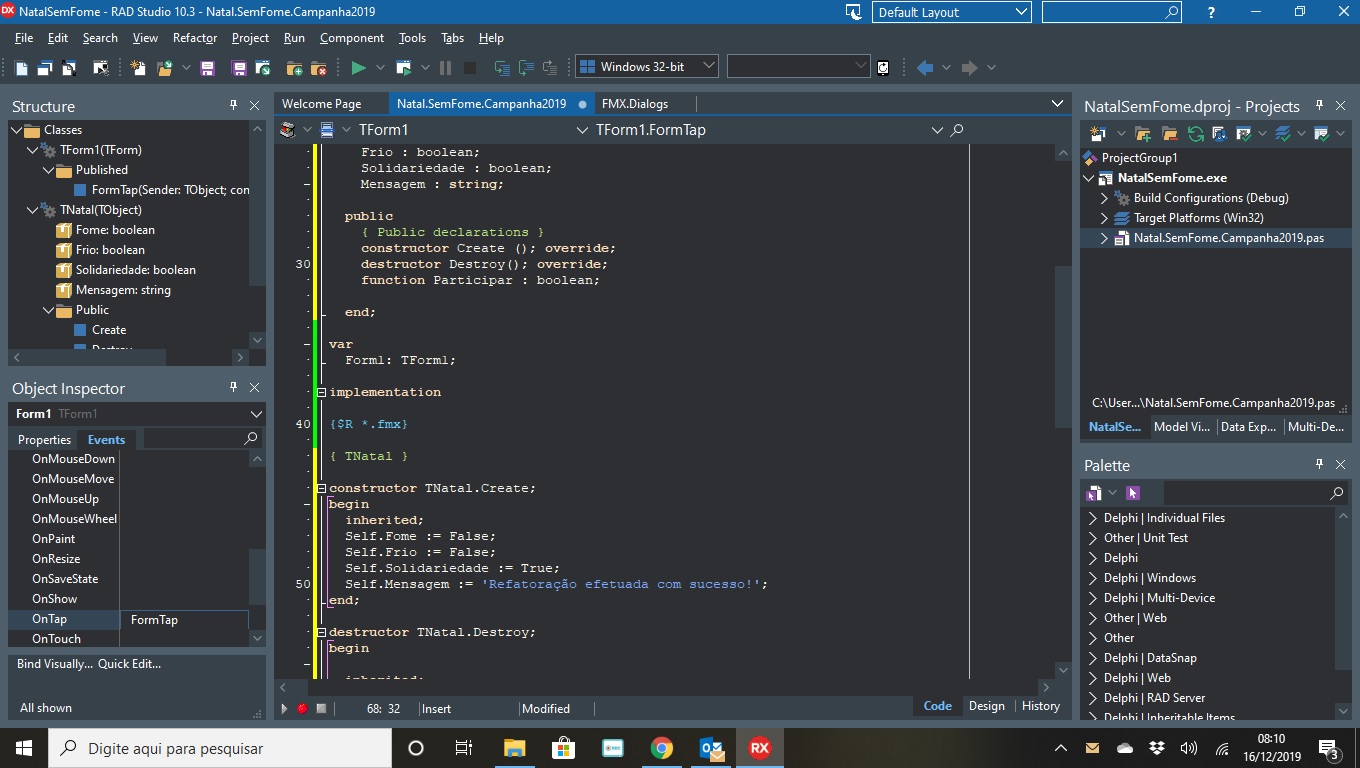Click Remove File from Project icon
The width and height of the screenshot is (1360, 768).
point(319,67)
